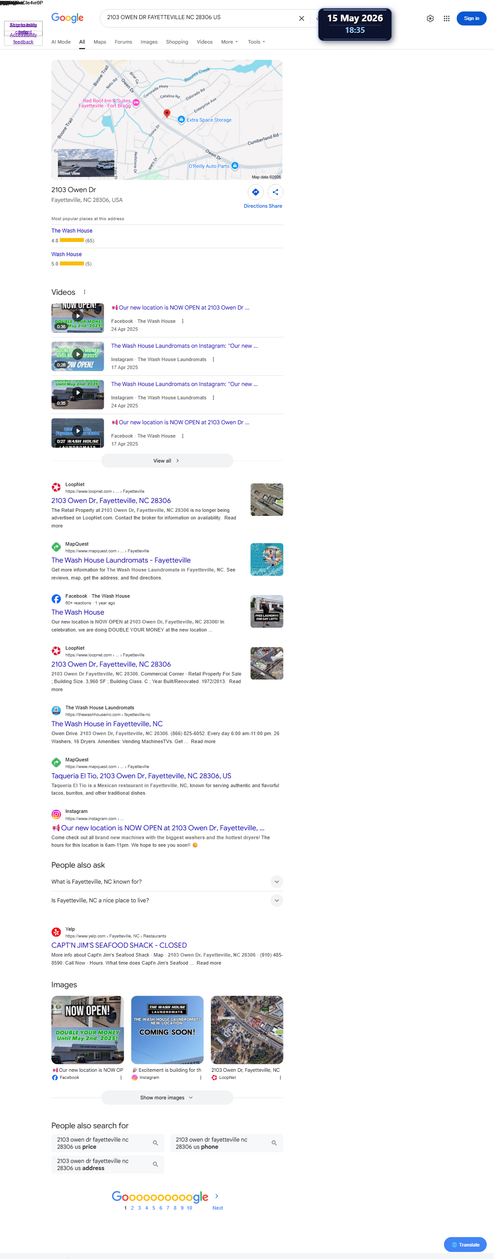The image size is (500, 1259).
Task: Open the Google apps grid
Action: click(x=446, y=18)
